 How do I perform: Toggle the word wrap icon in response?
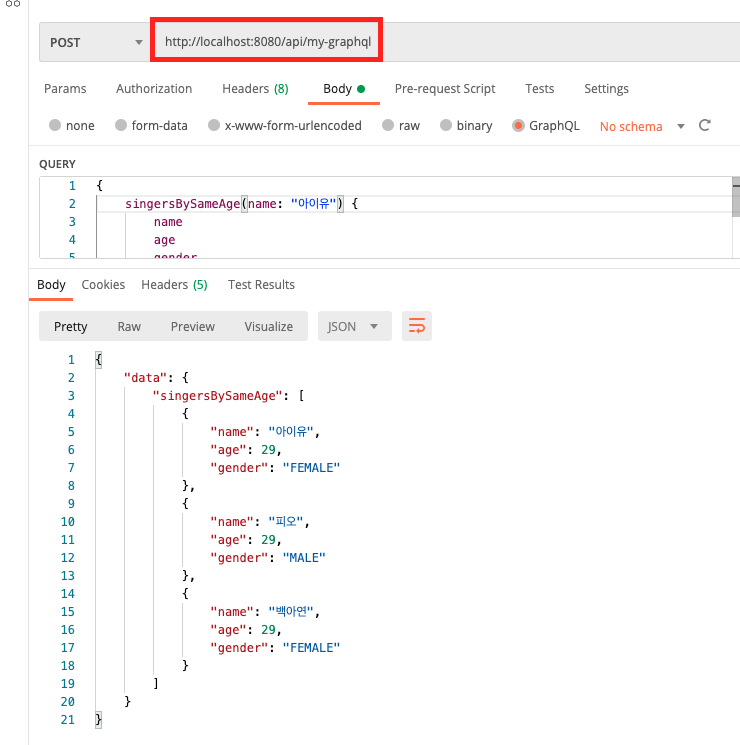417,326
